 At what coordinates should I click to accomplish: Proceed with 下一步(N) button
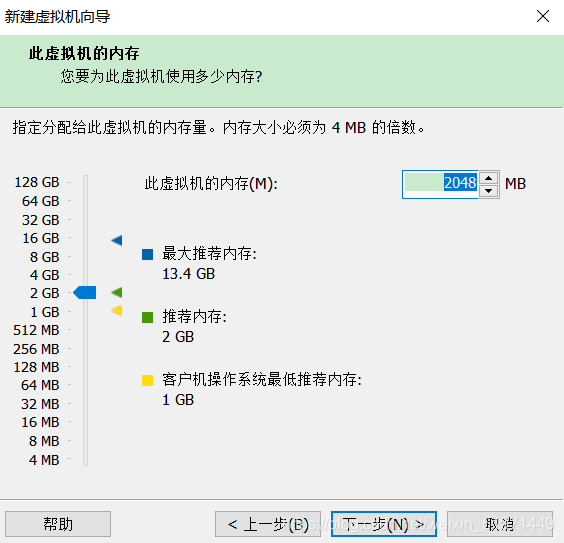tap(384, 524)
